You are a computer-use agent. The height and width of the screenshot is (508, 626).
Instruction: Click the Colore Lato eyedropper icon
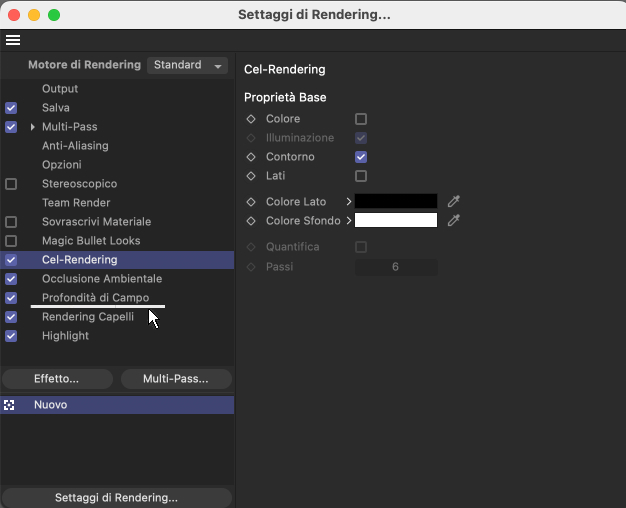click(454, 201)
